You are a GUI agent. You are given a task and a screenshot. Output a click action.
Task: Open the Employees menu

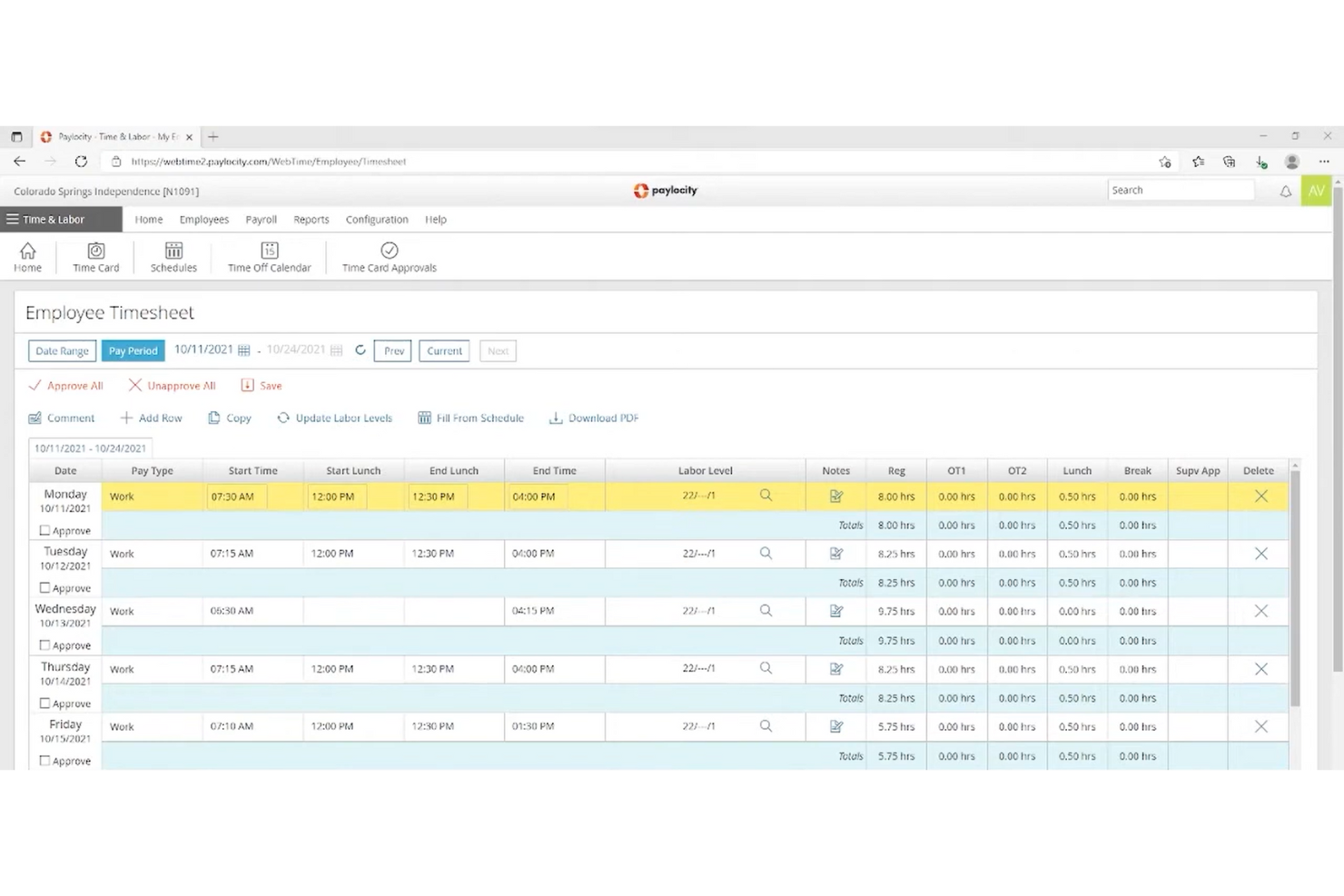pos(204,220)
